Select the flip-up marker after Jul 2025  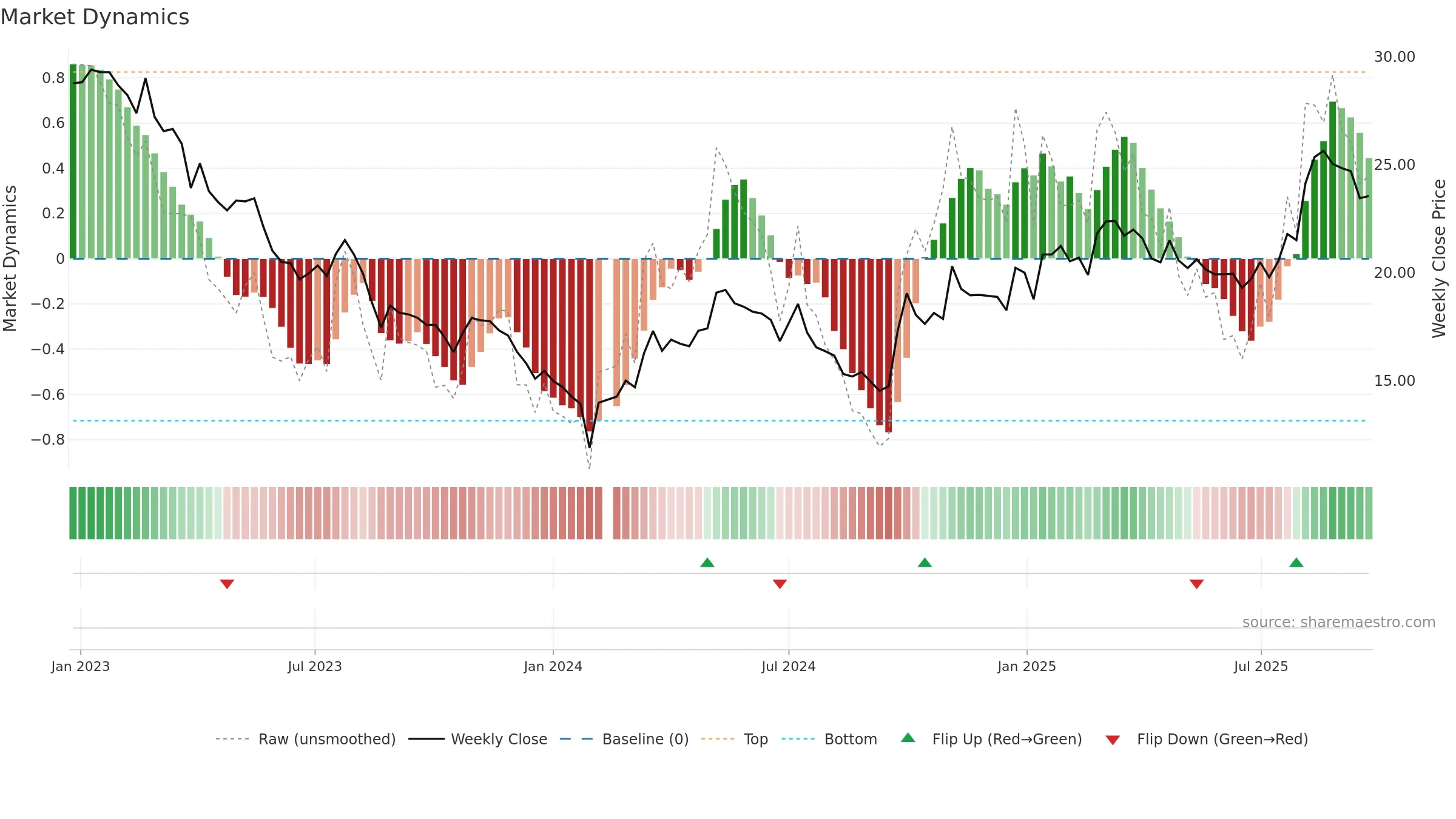[x=1296, y=562]
